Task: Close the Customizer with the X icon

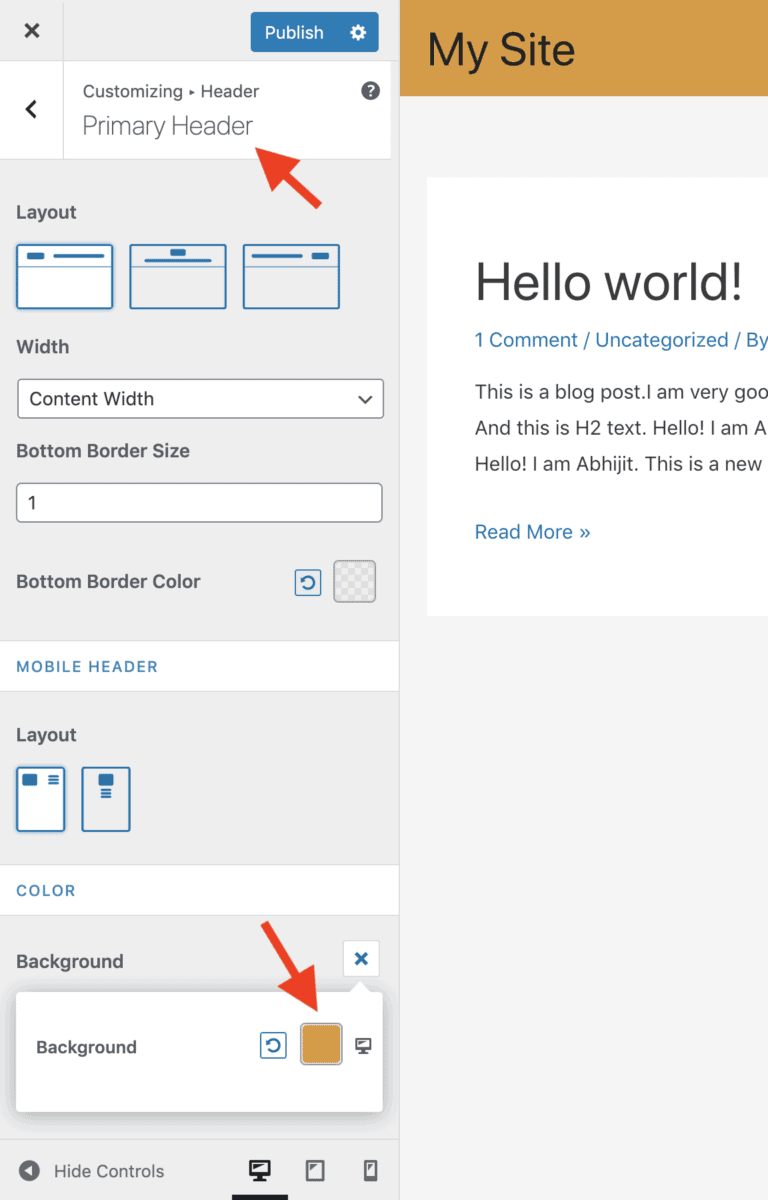Action: [x=32, y=31]
